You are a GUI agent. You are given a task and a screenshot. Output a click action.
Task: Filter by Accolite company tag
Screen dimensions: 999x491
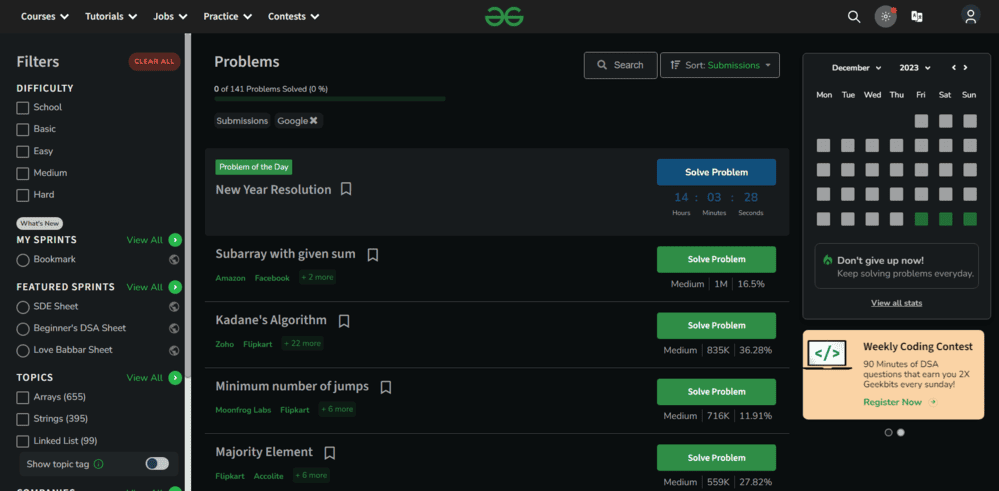click(268, 476)
